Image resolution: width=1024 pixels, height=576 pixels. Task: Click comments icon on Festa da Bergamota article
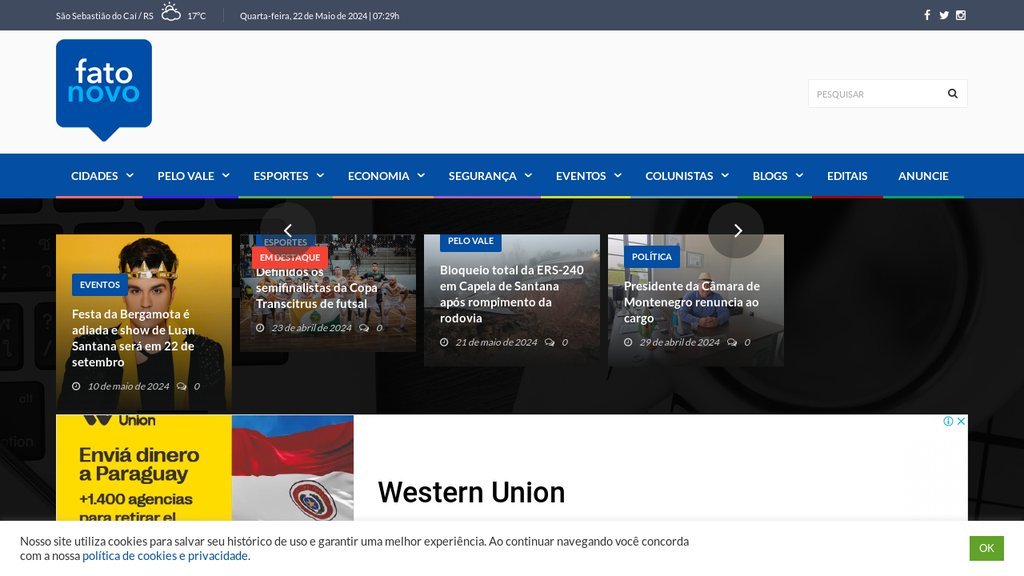(182, 386)
